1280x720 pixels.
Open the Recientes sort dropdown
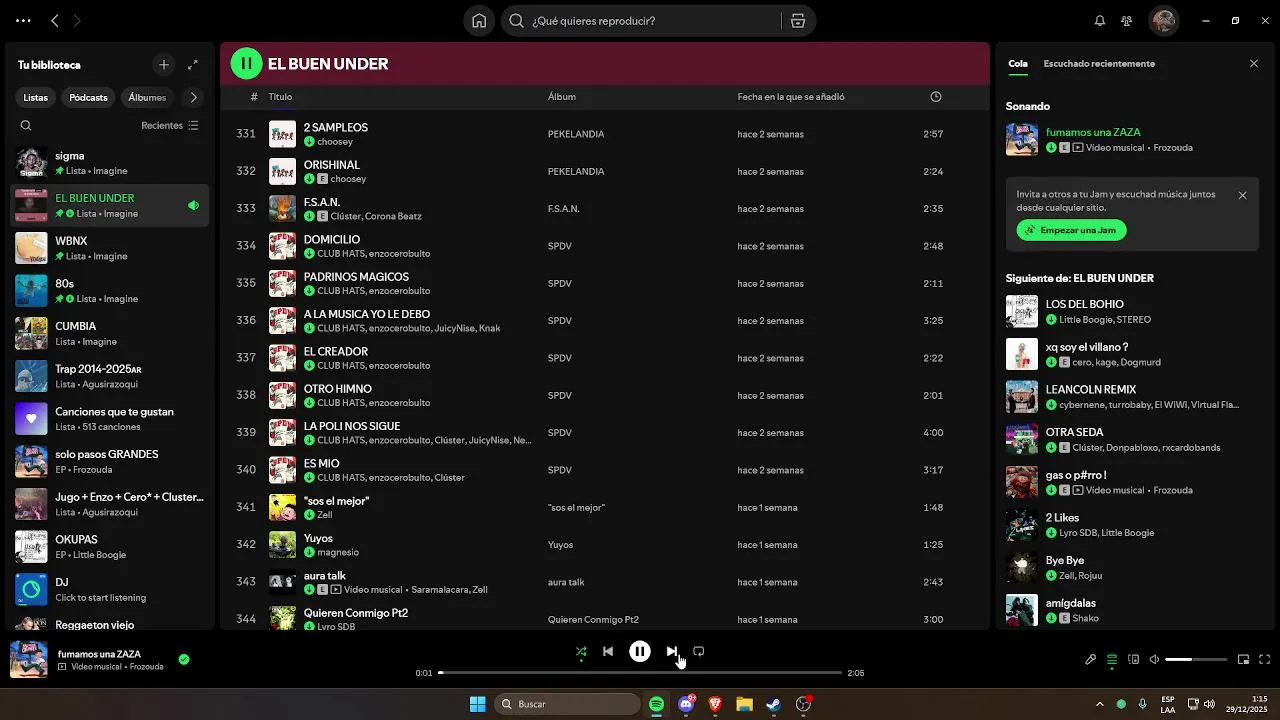[170, 126]
